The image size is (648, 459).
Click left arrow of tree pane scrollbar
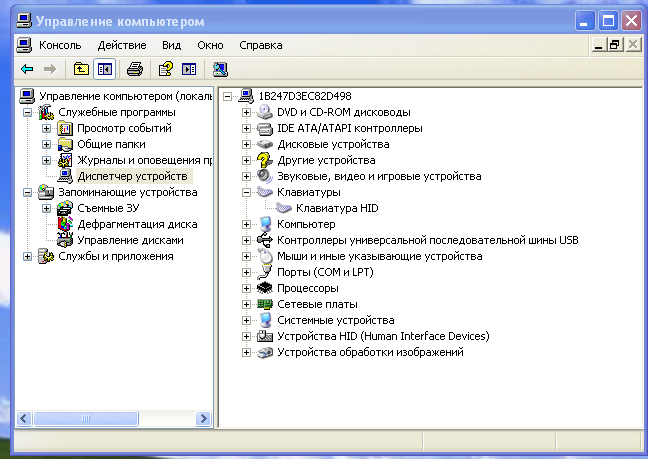point(24,419)
